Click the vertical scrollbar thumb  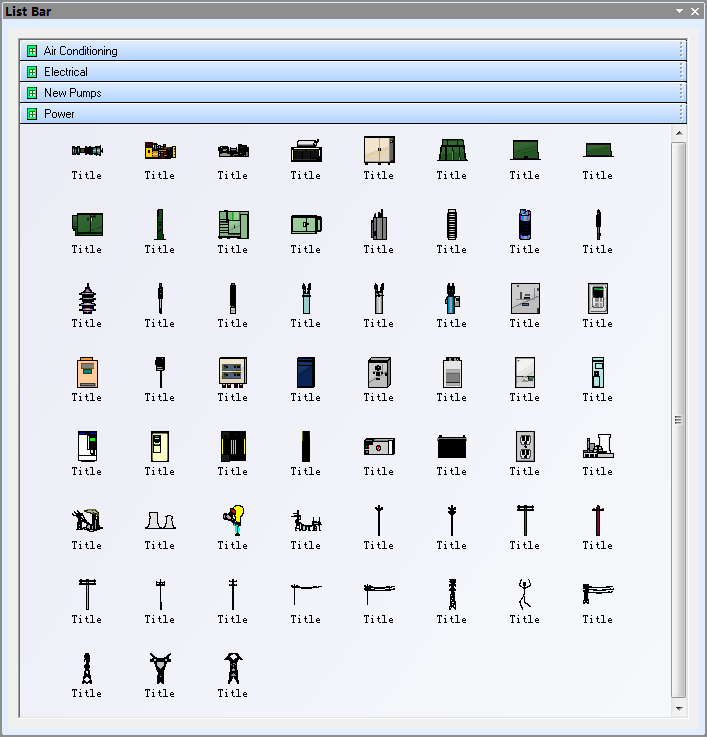pyautogui.click(x=679, y=420)
